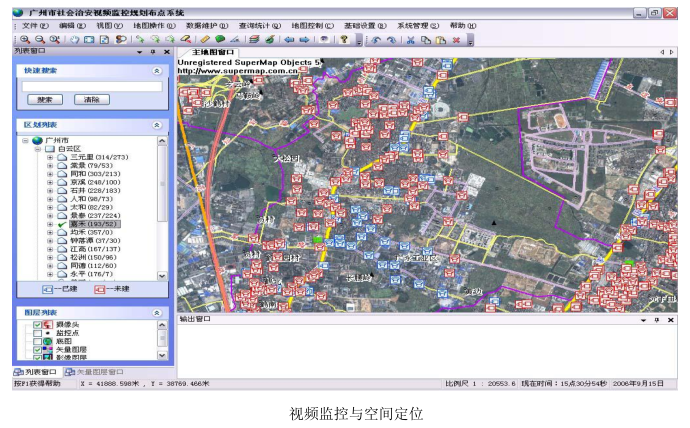
Task: Click the 清除 button
Action: [x=92, y=100]
